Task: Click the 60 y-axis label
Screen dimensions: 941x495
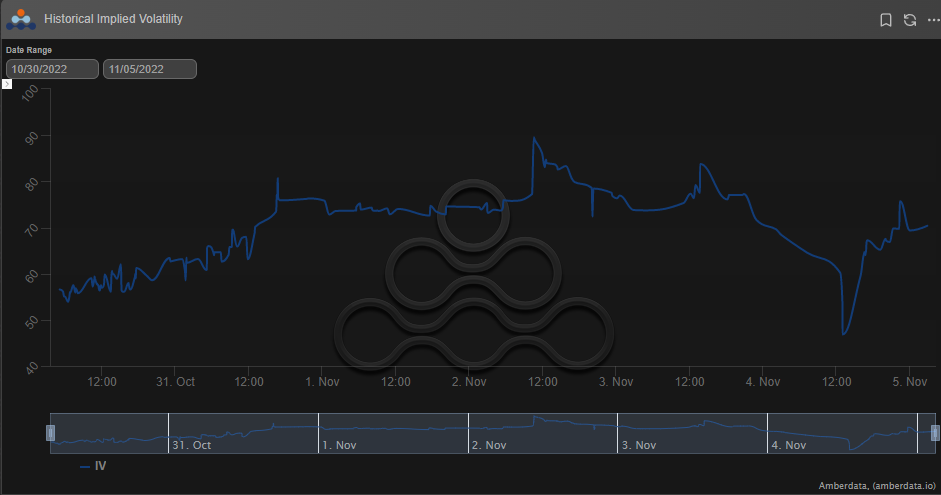Action: pyautogui.click(x=32, y=276)
